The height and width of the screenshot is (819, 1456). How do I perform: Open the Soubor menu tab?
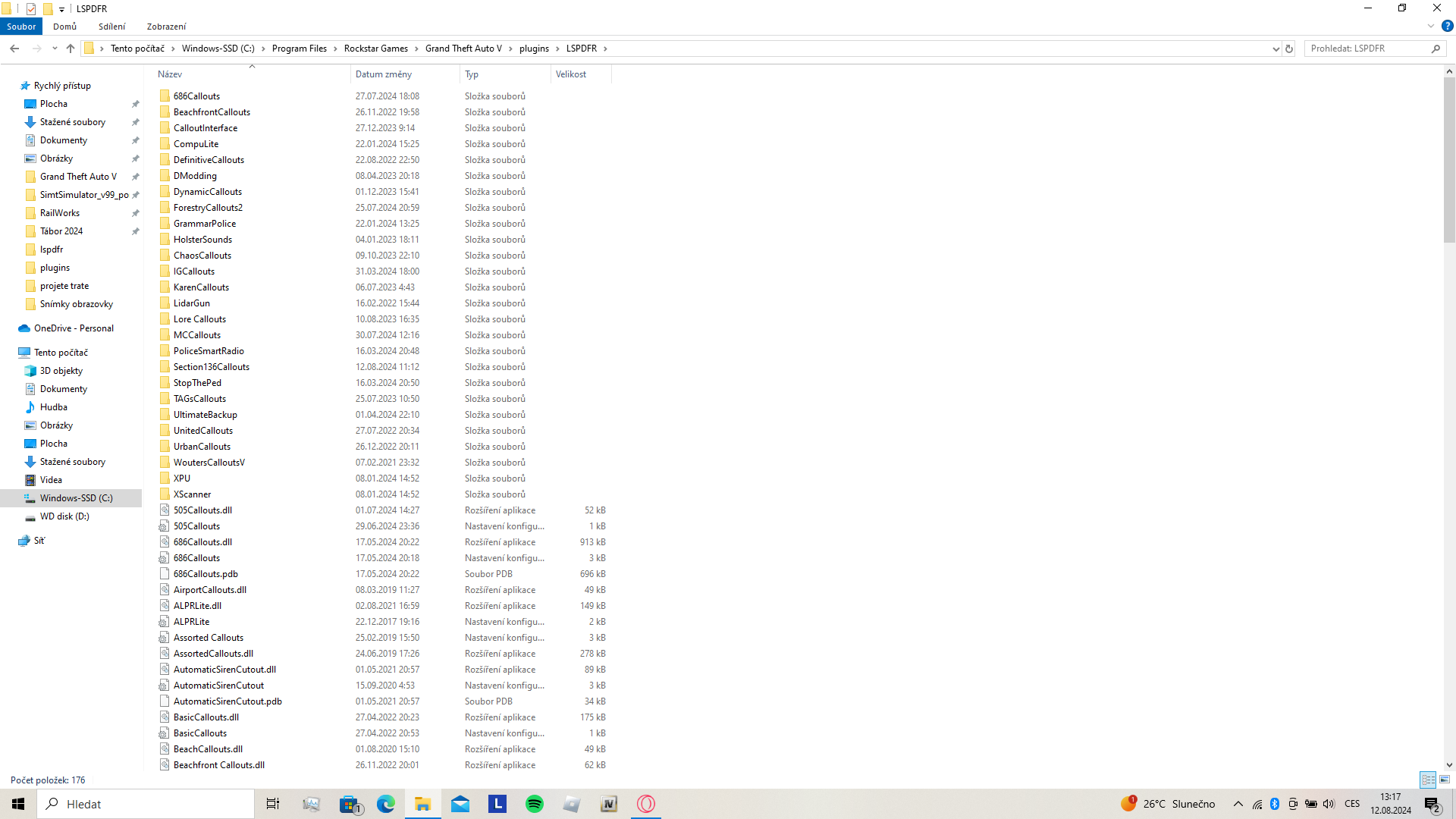(x=21, y=27)
